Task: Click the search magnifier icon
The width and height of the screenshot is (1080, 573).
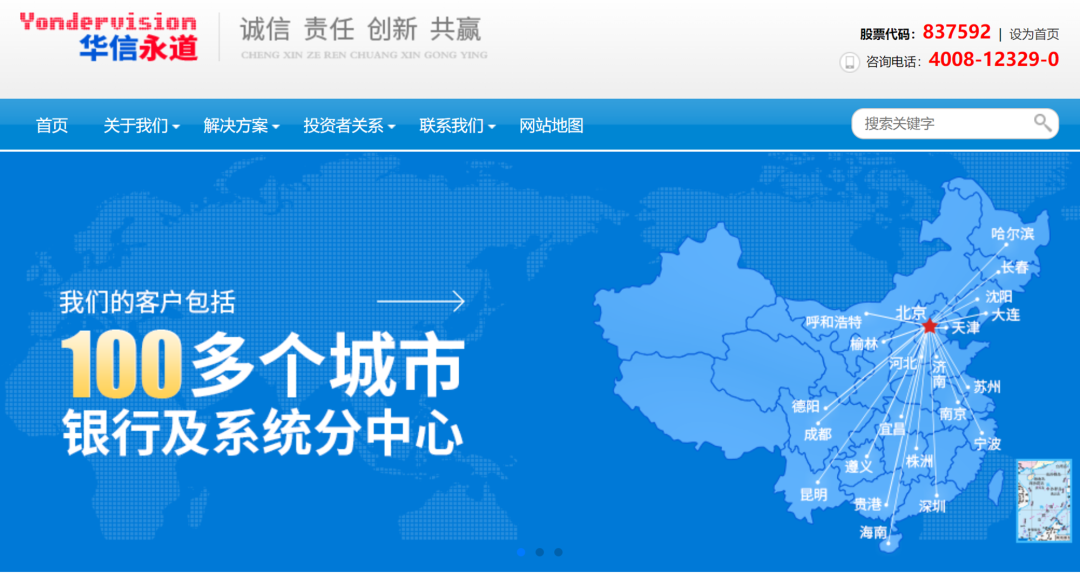Action: point(1042,123)
